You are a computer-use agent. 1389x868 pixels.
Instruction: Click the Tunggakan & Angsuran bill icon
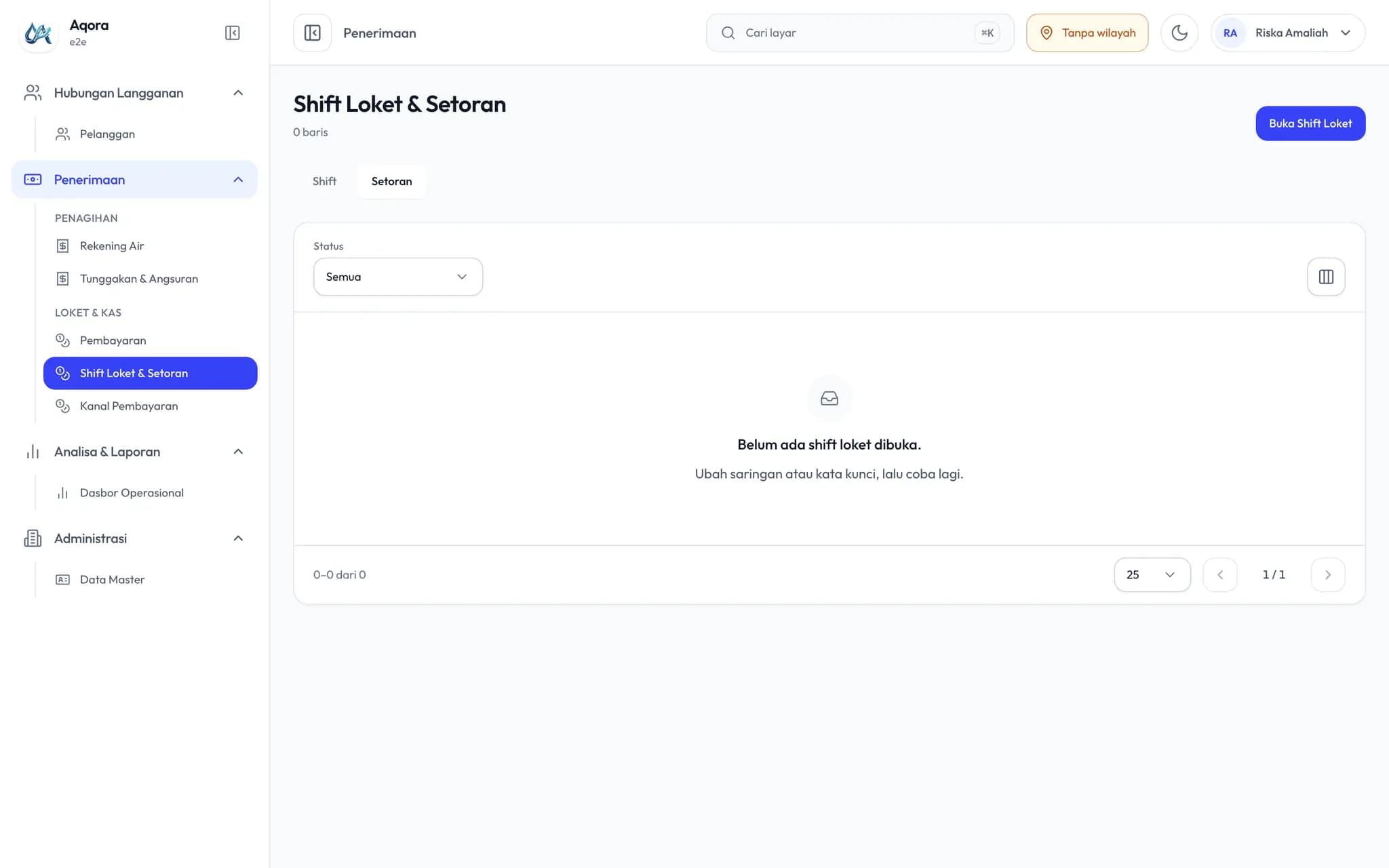pos(62,279)
